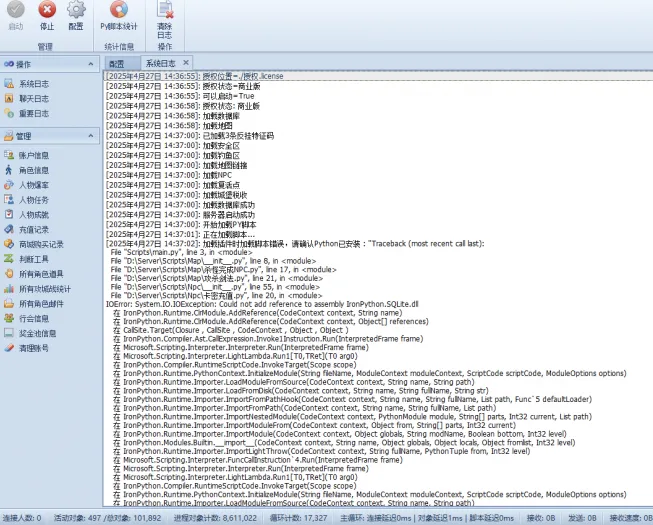Viewport: 653px width, 525px height.
Task: Switch to the 配置 tab
Action: pos(117,64)
